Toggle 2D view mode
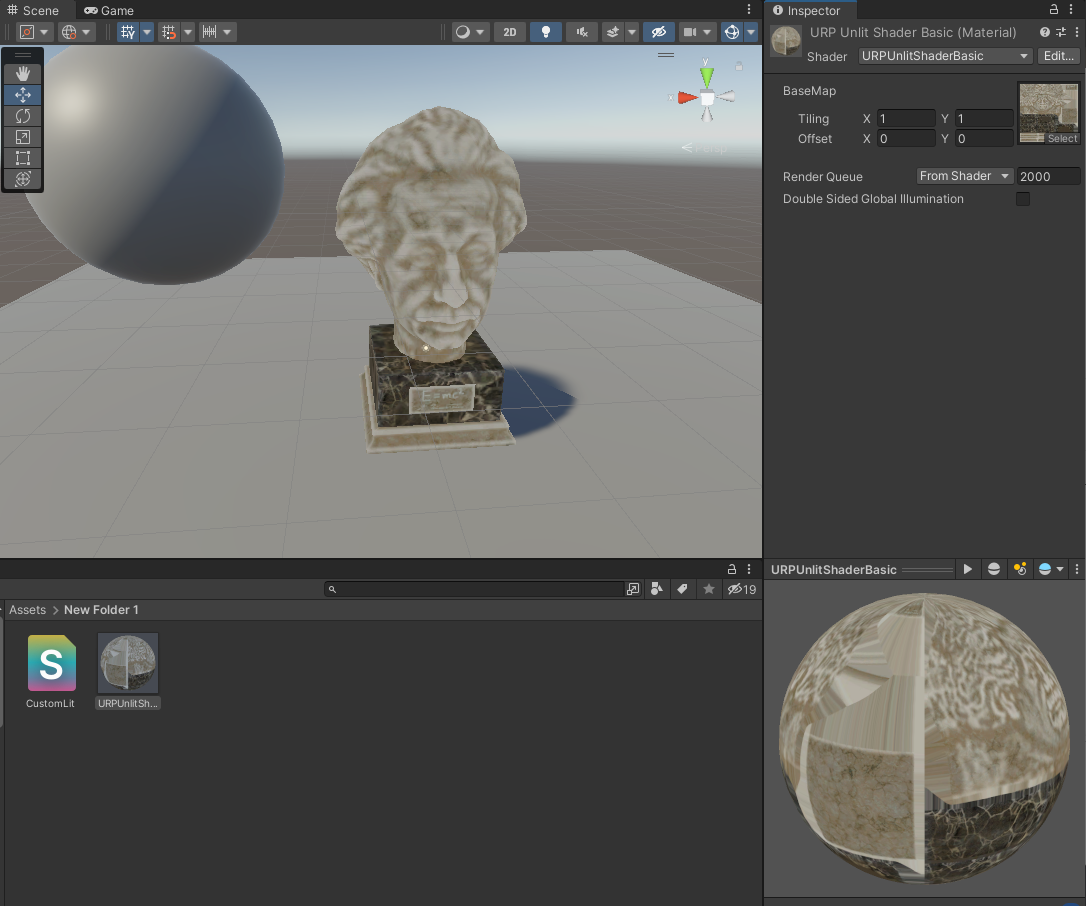The height and width of the screenshot is (906, 1086). (510, 32)
